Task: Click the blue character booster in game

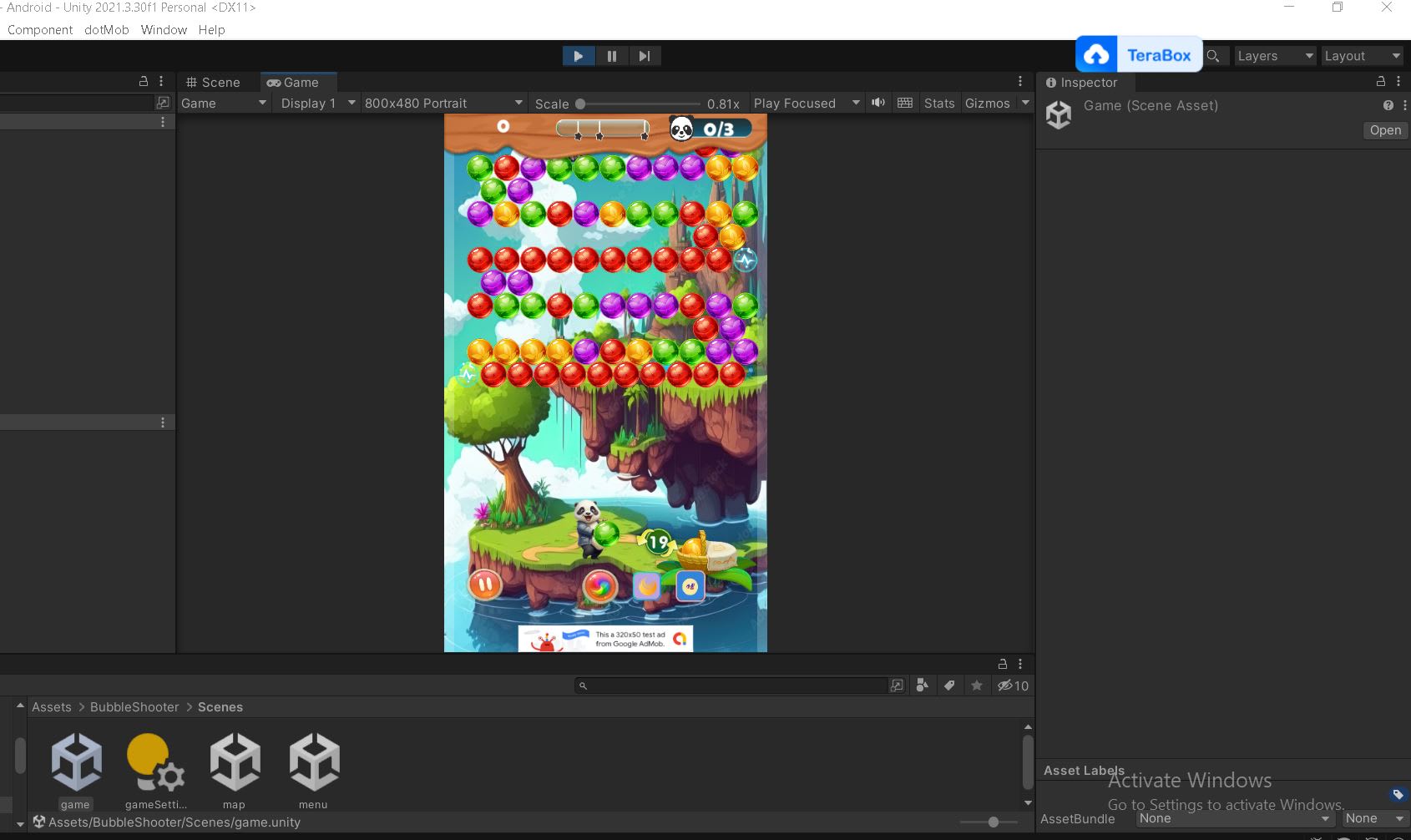Action: point(690,586)
